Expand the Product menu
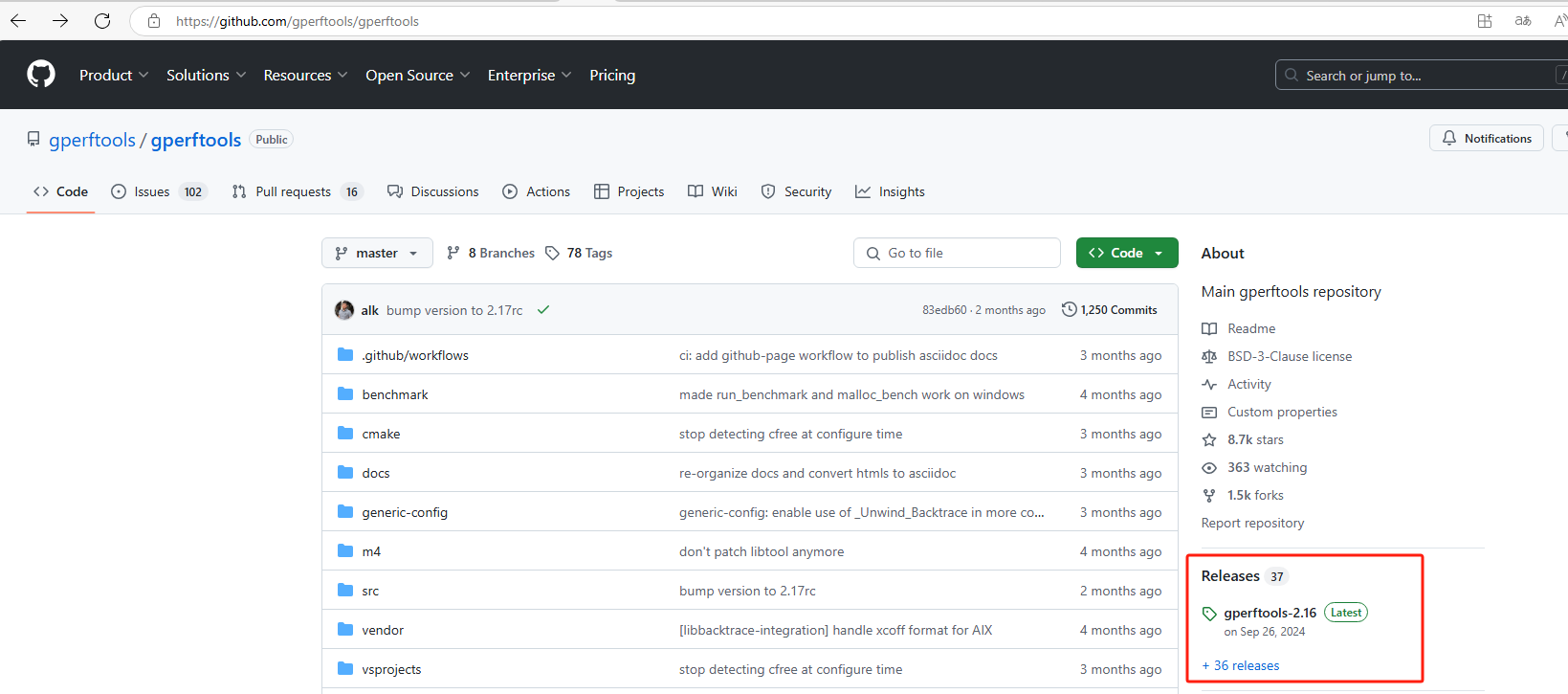Image resolution: width=1568 pixels, height=694 pixels. 114,75
